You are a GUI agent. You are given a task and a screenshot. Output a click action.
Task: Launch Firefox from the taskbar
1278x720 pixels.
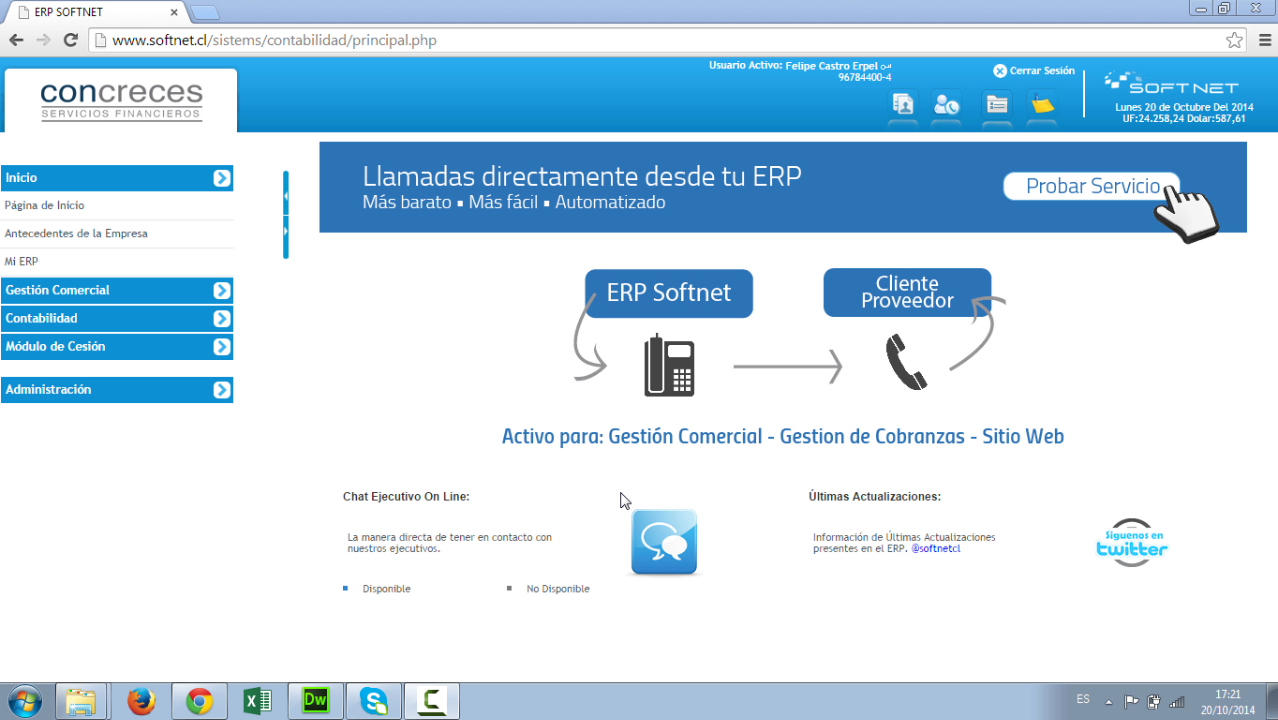(141, 701)
